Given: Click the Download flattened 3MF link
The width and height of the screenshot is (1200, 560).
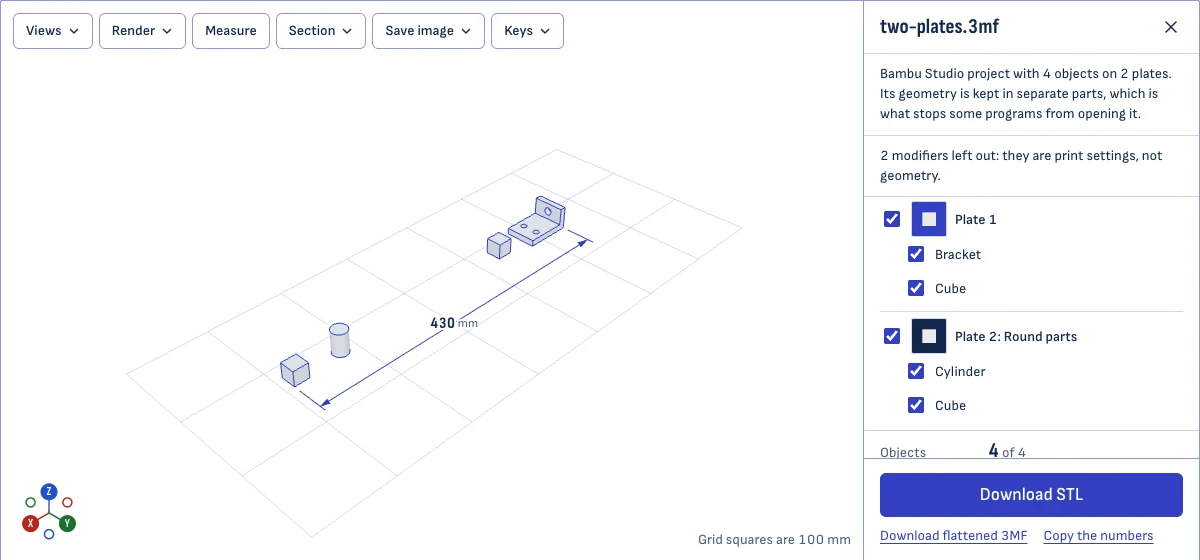Looking at the screenshot, I should click(953, 536).
